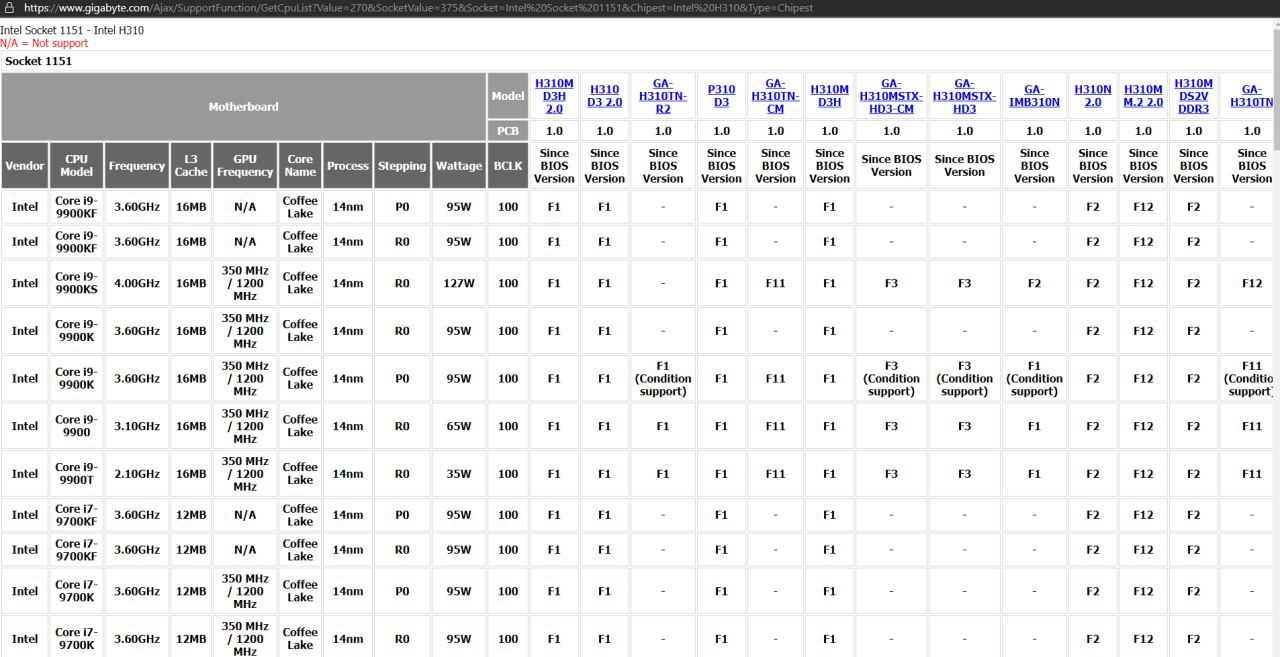The width and height of the screenshot is (1280, 657).
Task: Click the Core i9-9900KS CPU model cell
Action: point(77,283)
